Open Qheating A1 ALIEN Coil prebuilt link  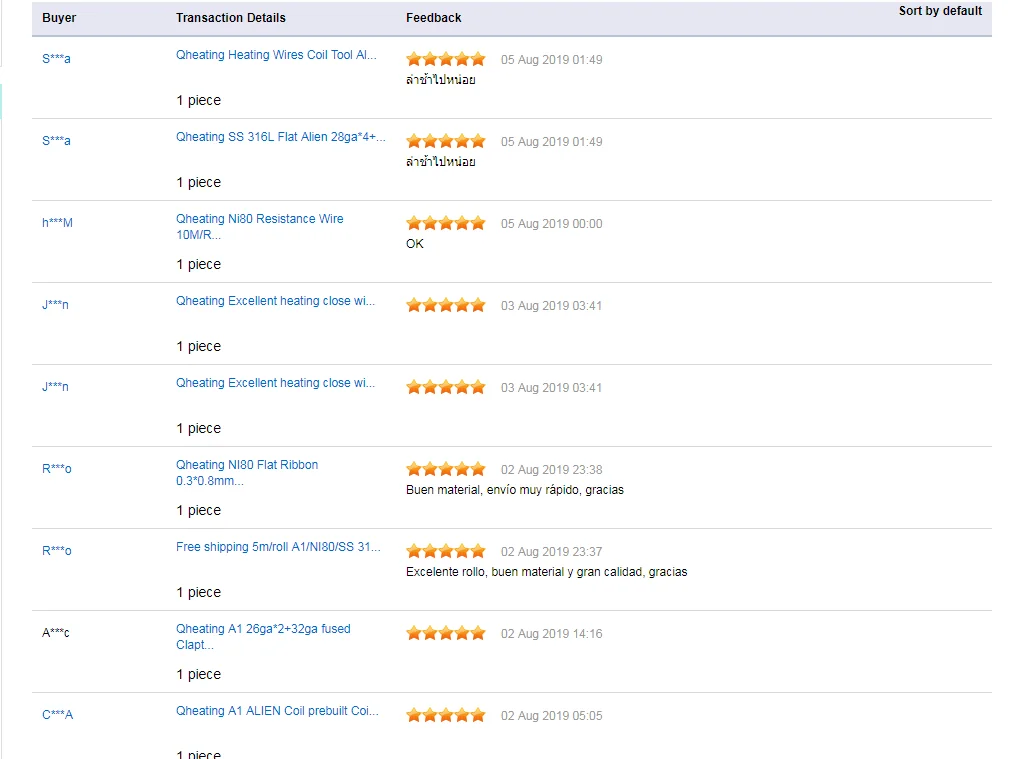[277, 711]
